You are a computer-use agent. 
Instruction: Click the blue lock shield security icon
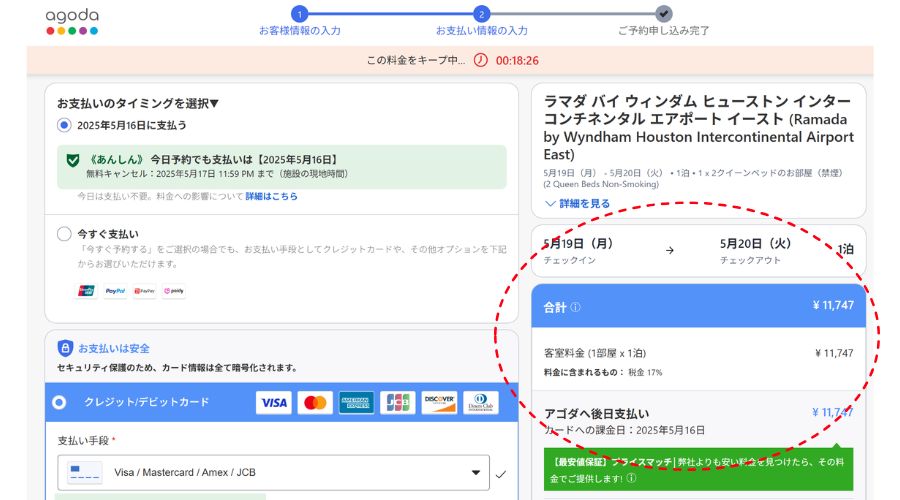[x=65, y=348]
